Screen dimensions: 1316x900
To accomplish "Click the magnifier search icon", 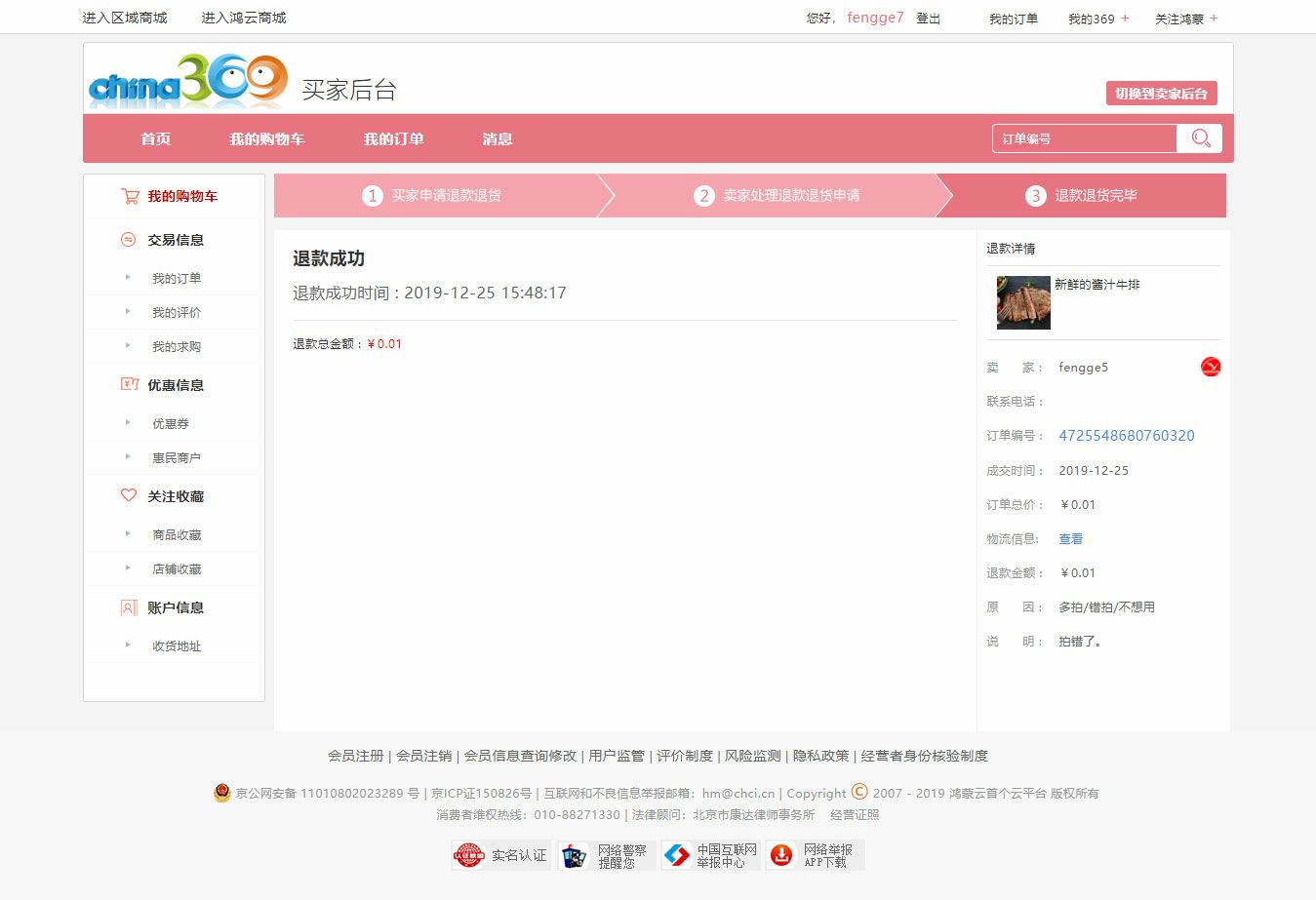I will pyautogui.click(x=1200, y=138).
